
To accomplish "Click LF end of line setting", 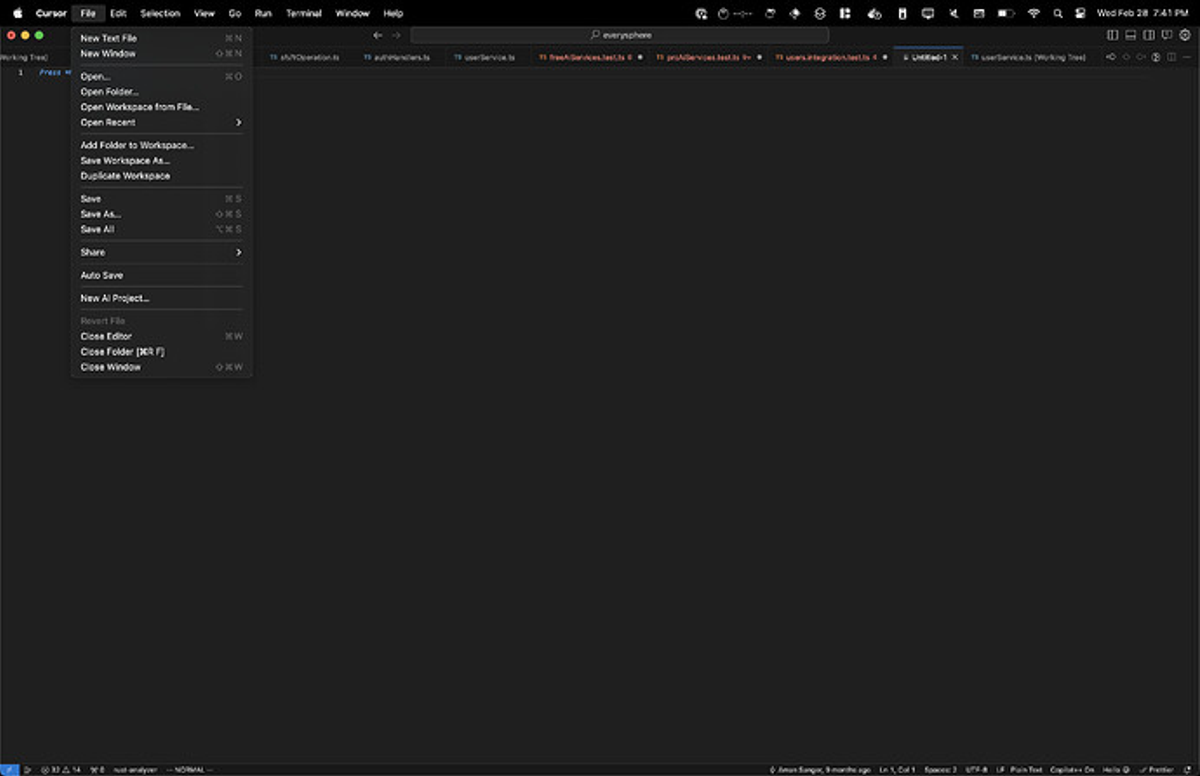I will point(1000,770).
